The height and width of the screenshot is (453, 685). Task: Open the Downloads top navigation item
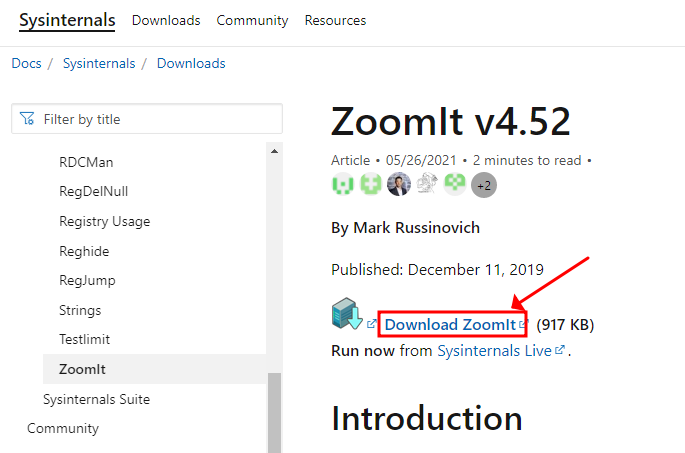coord(166,21)
